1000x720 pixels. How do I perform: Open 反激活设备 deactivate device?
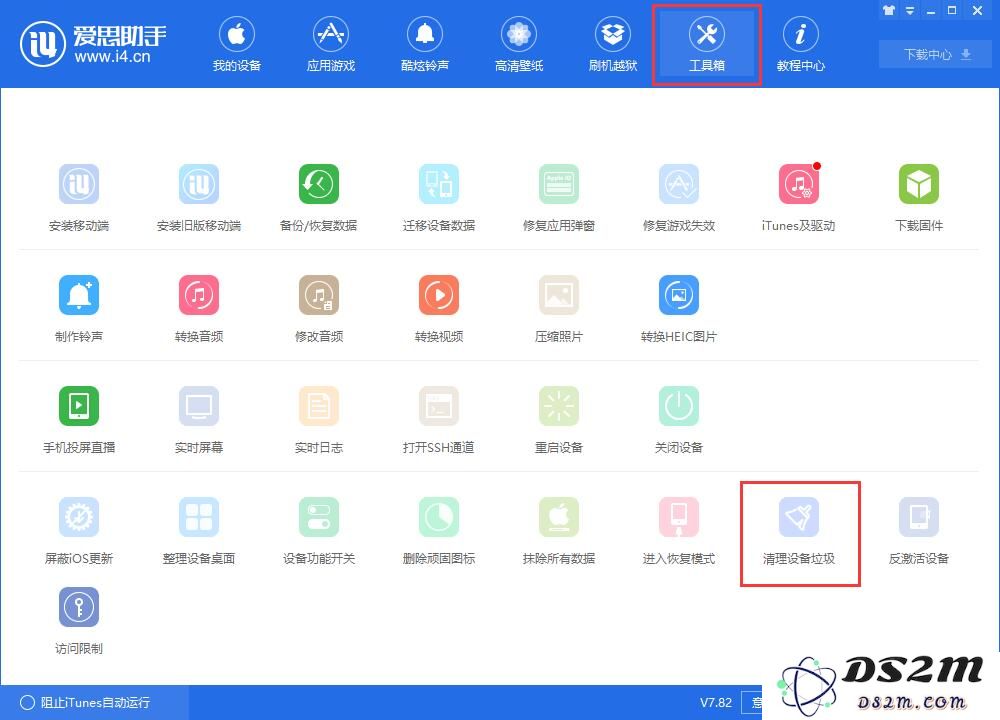coord(919,530)
